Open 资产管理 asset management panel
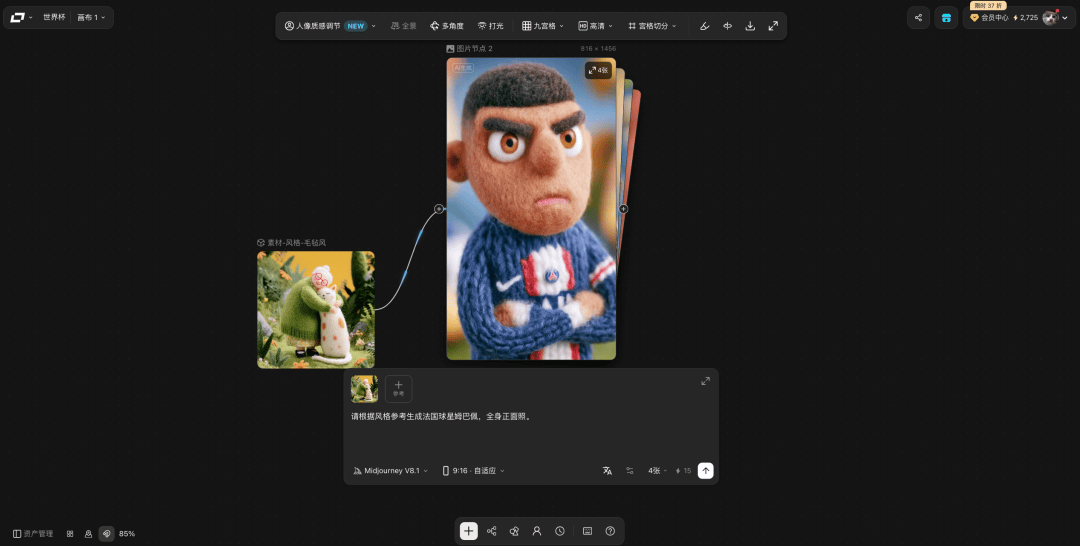This screenshot has width=1080, height=546. coord(33,534)
